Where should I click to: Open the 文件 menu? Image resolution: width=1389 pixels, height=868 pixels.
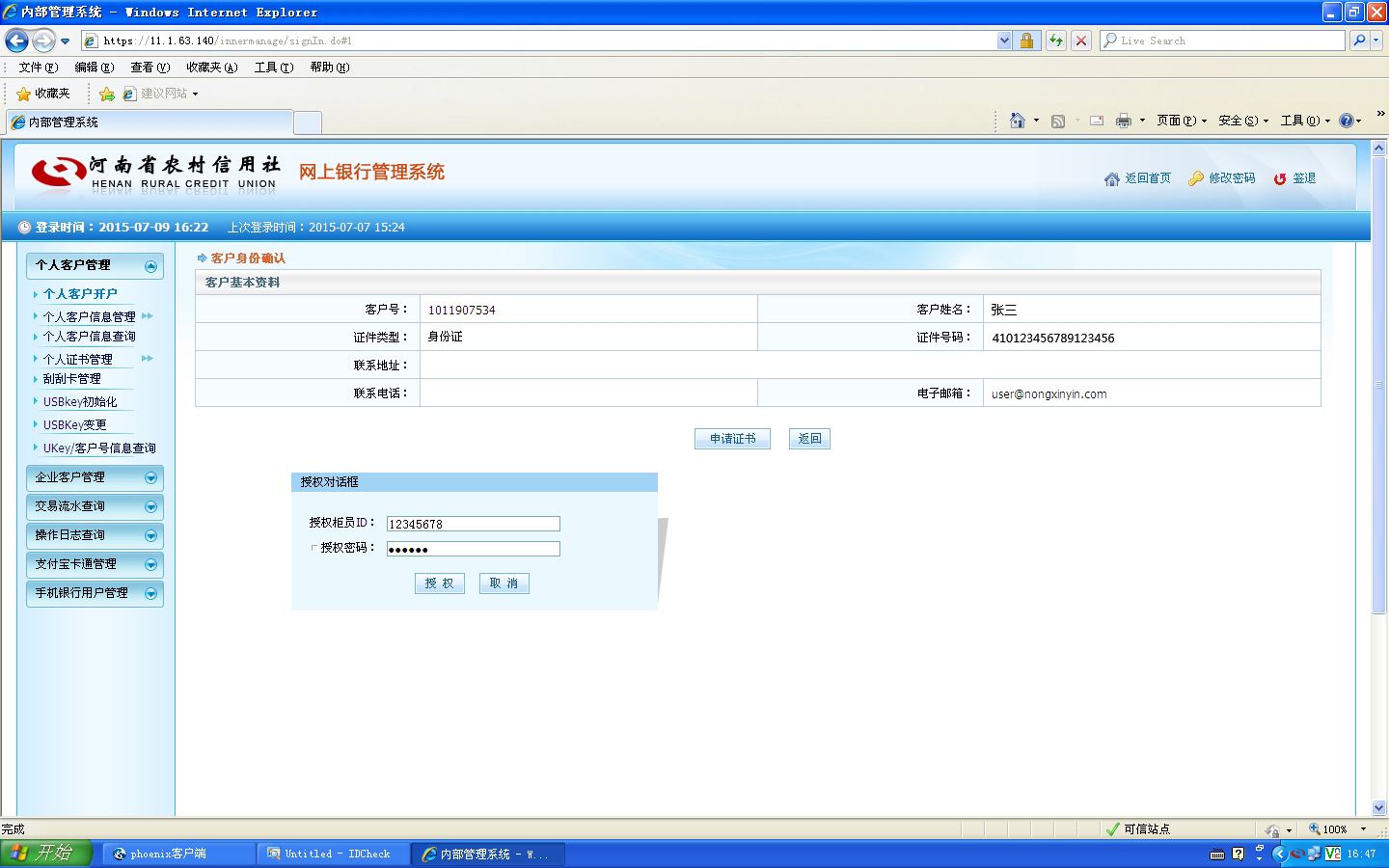click(x=38, y=68)
